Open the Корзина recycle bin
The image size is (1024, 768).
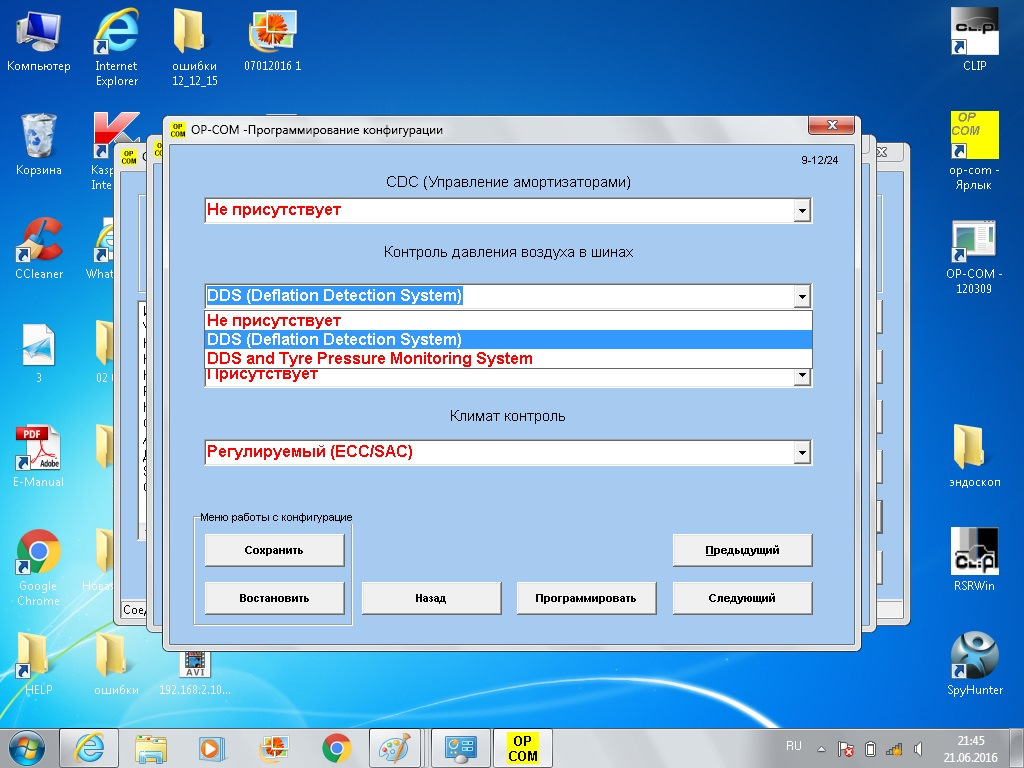pos(39,145)
